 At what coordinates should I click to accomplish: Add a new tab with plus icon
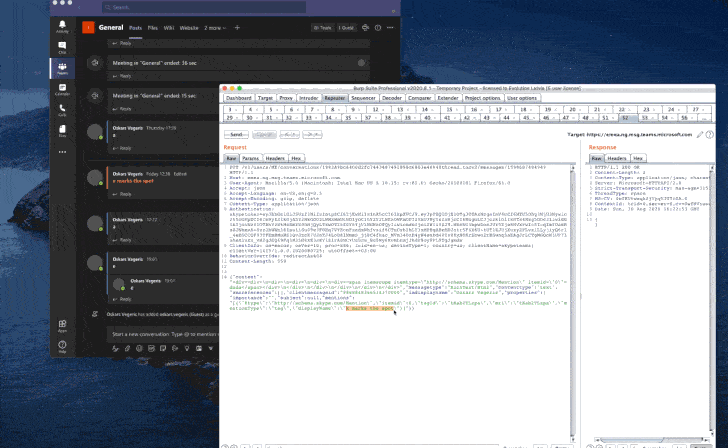[x=237, y=28]
